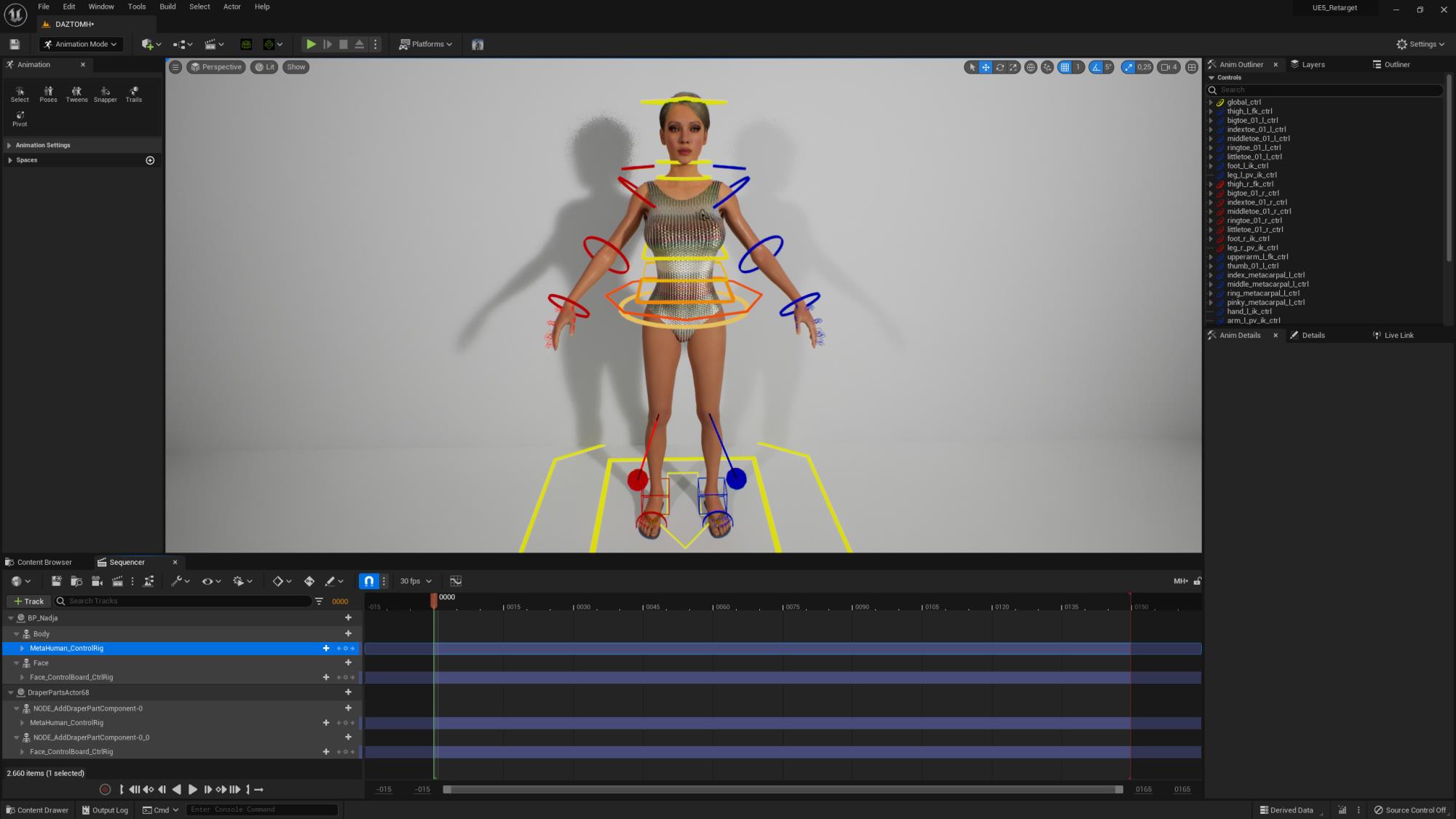
Task: Save the current level using the floppy disk icon
Action: pos(14,44)
